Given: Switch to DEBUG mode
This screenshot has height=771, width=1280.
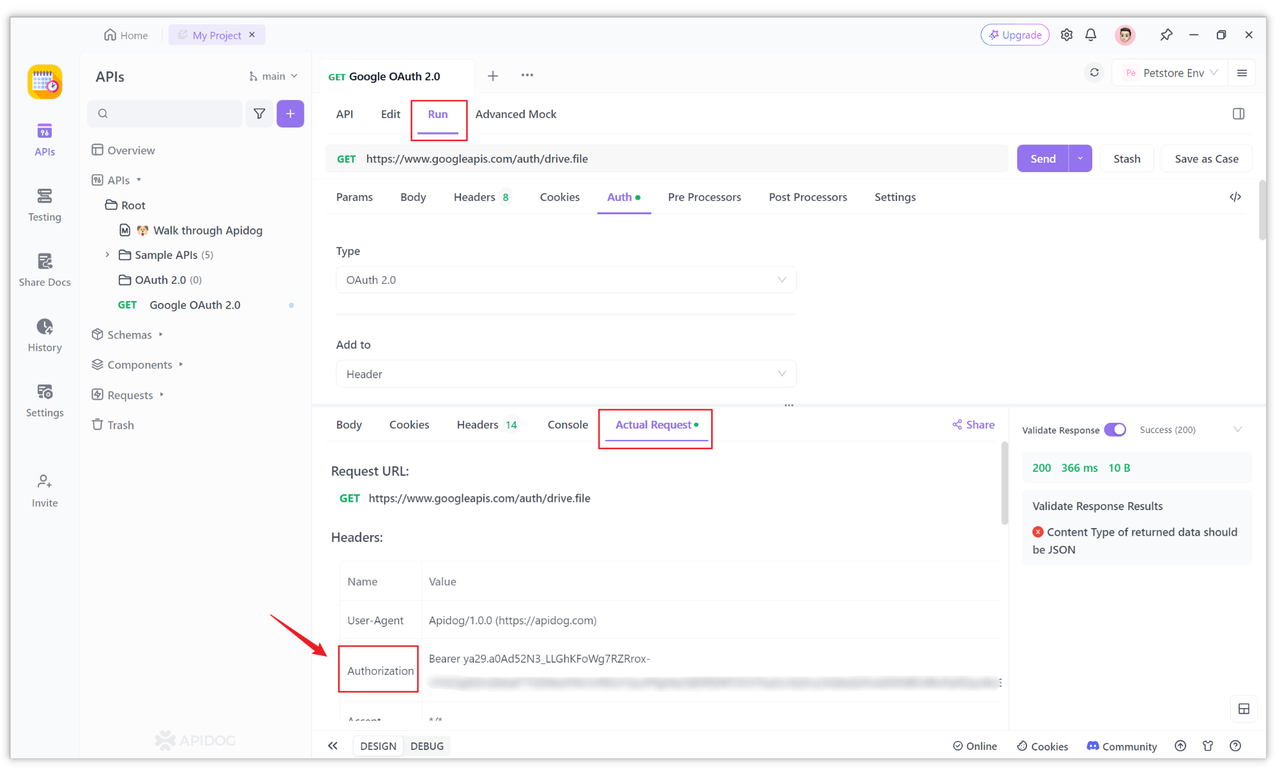Looking at the screenshot, I should tap(427, 746).
